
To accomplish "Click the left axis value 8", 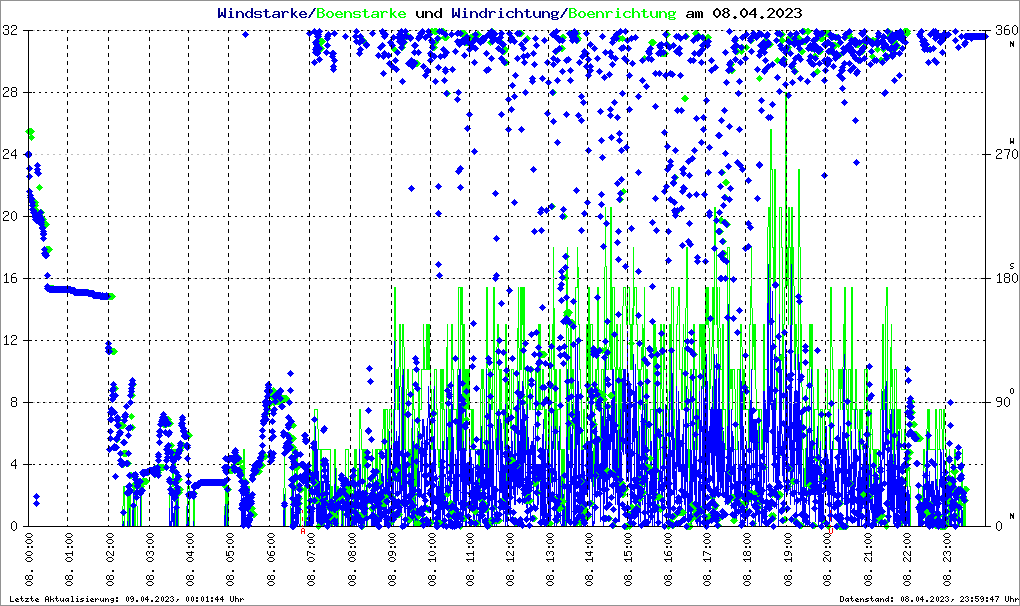I will tap(14, 402).
